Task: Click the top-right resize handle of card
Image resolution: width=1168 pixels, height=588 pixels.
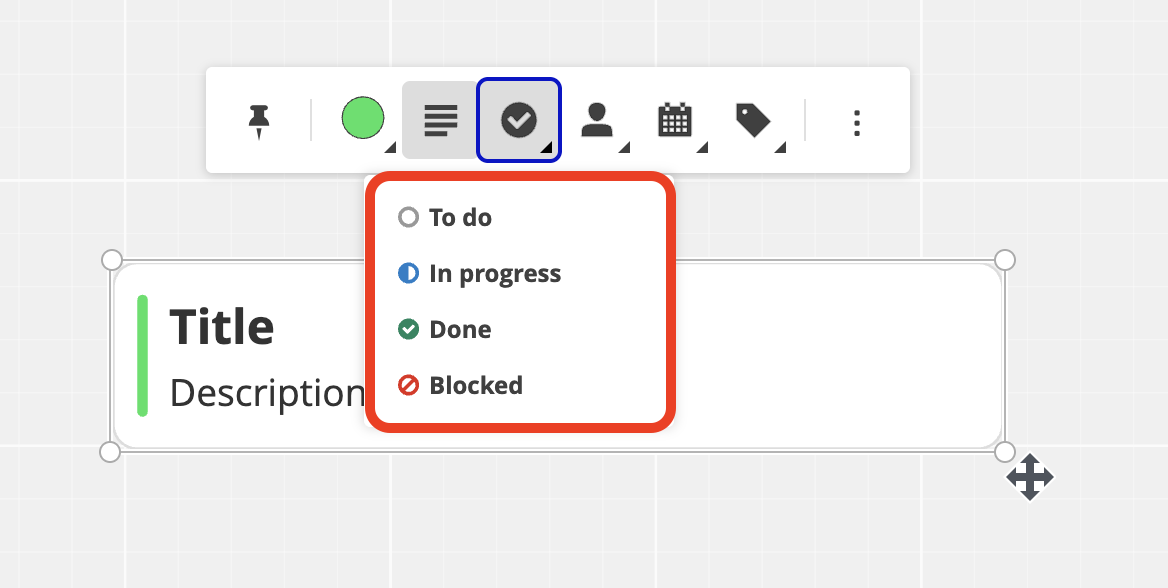Action: (1005, 260)
